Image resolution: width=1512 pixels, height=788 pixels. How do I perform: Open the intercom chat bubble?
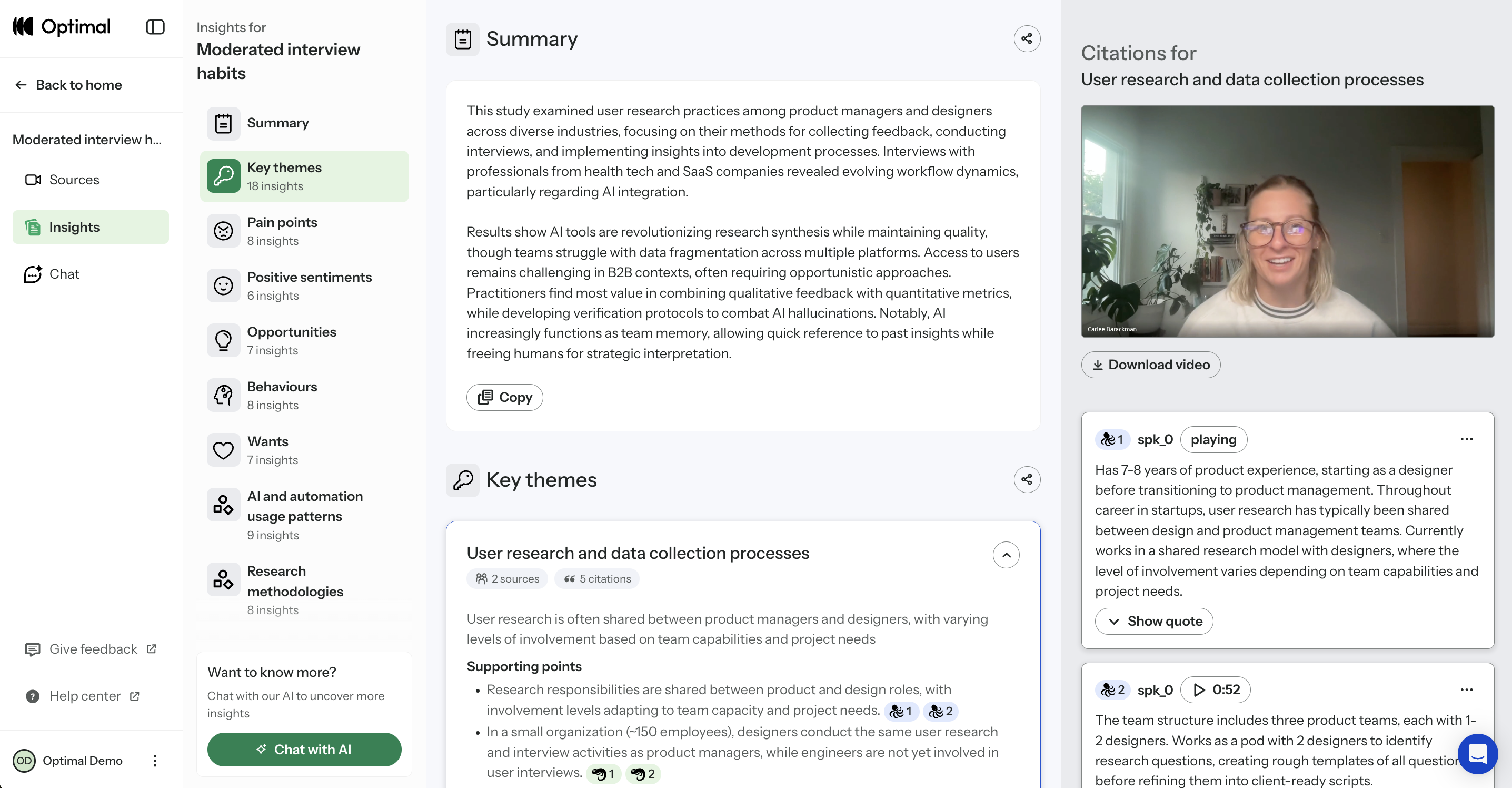[x=1477, y=753]
